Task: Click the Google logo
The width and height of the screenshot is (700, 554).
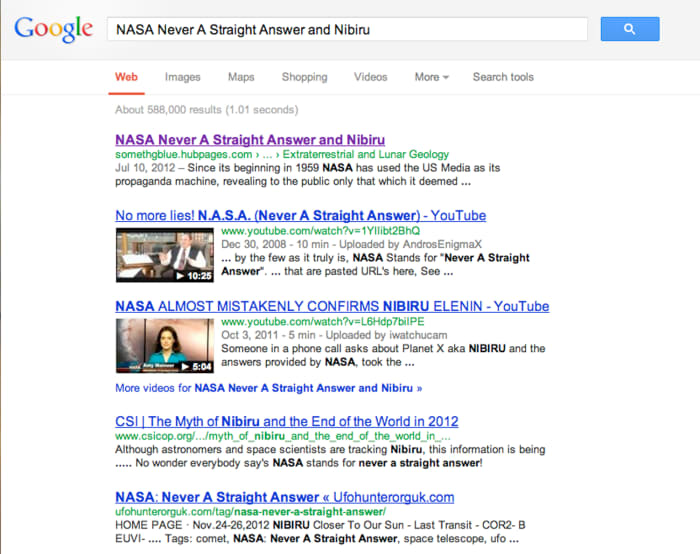Action: coord(53,29)
